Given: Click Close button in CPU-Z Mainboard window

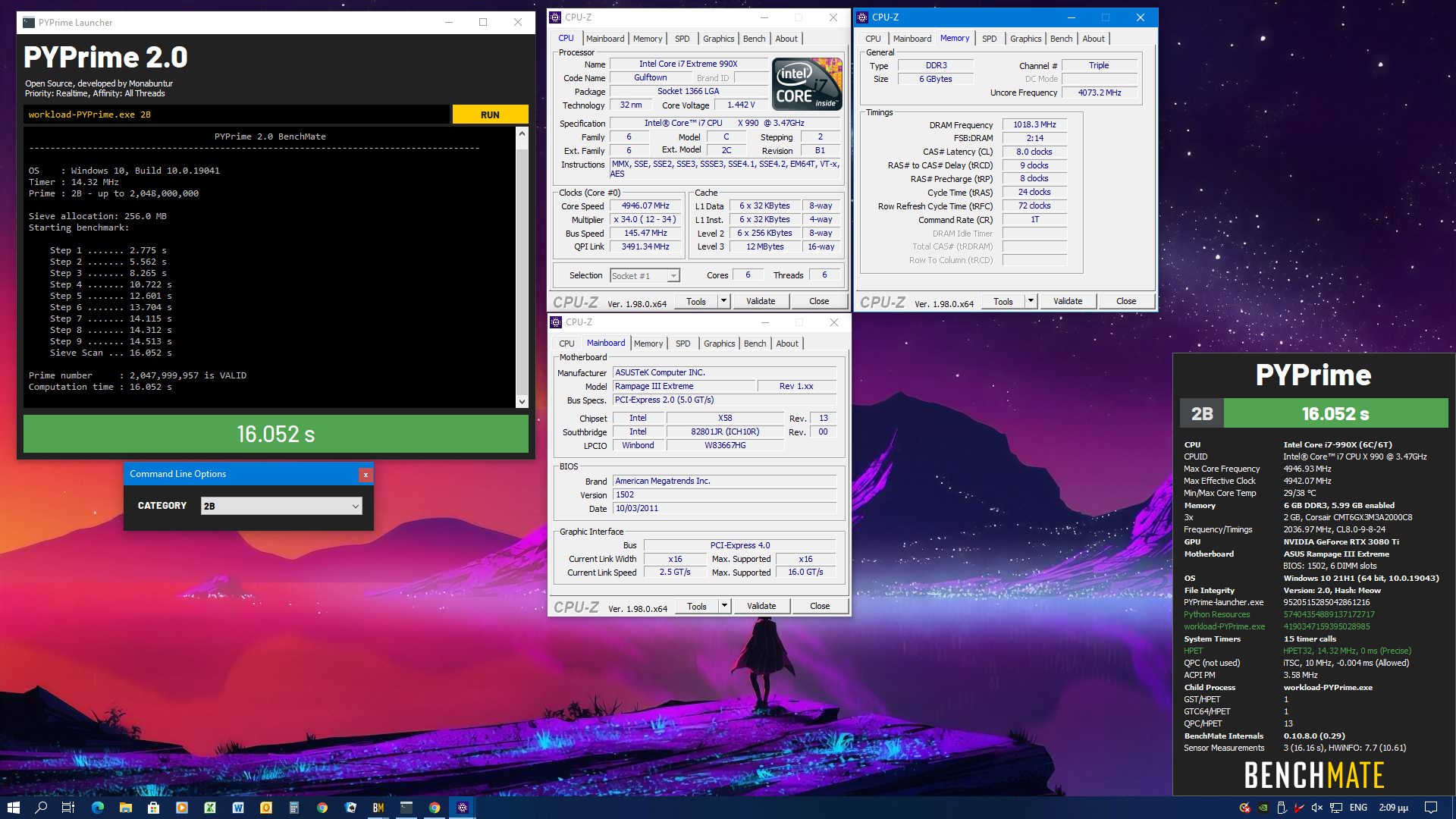Looking at the screenshot, I should tap(820, 606).
